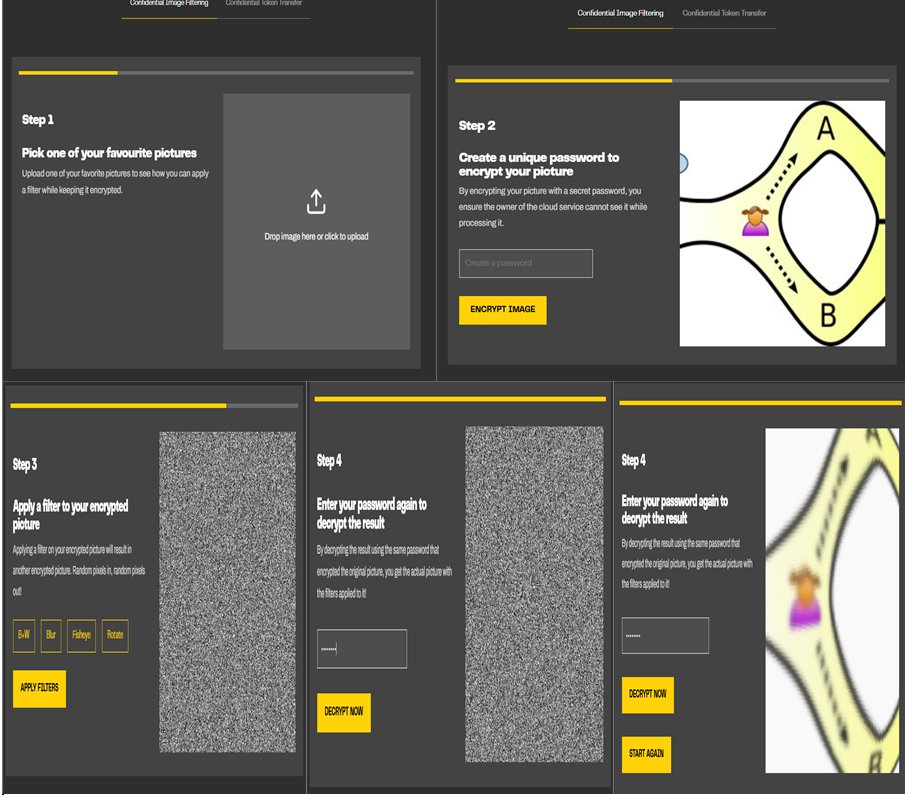Click the APPLY FILTERS button
905x795 pixels.
(x=39, y=689)
